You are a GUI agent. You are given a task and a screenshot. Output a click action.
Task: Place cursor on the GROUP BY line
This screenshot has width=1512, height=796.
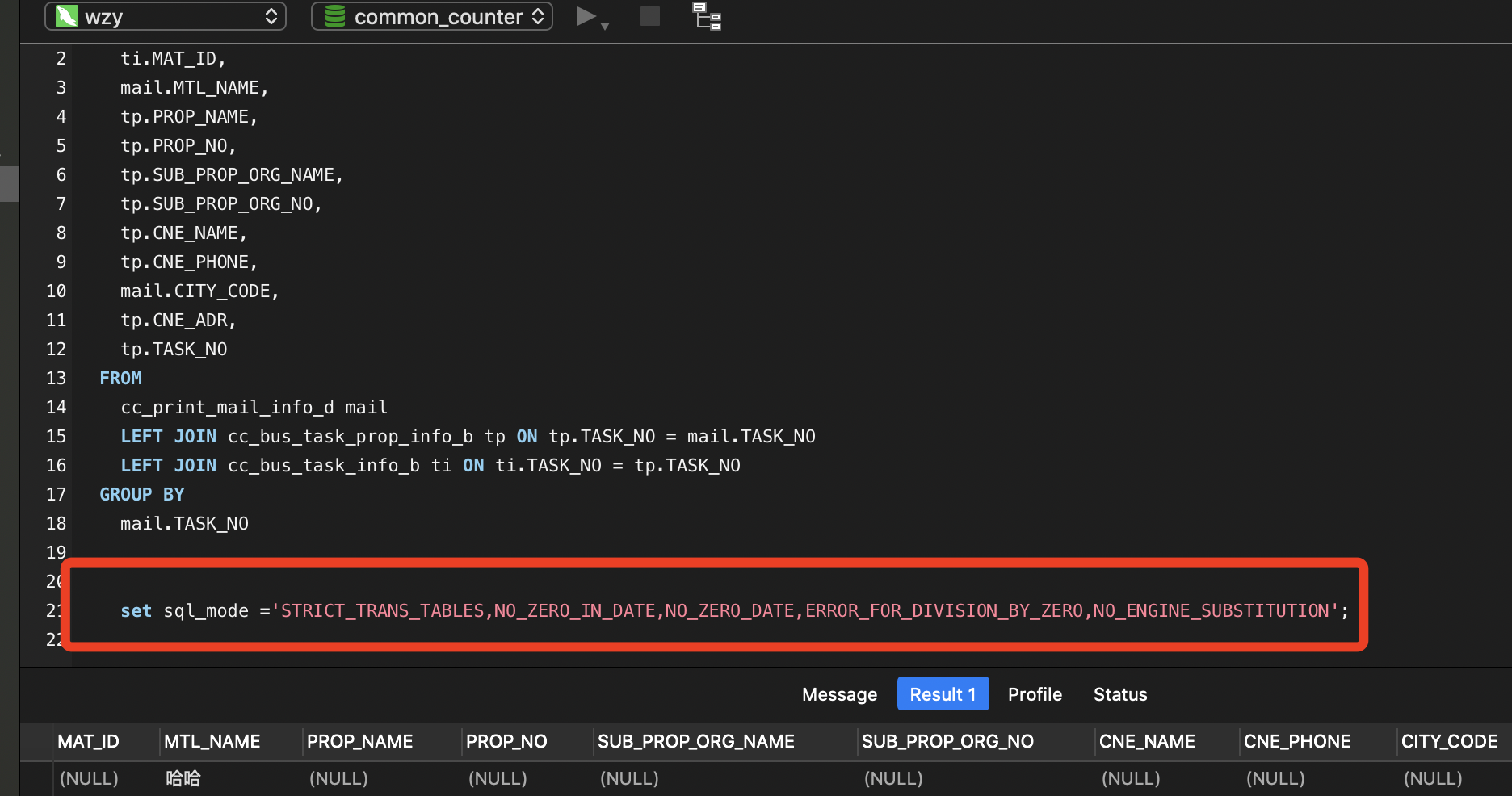(142, 494)
